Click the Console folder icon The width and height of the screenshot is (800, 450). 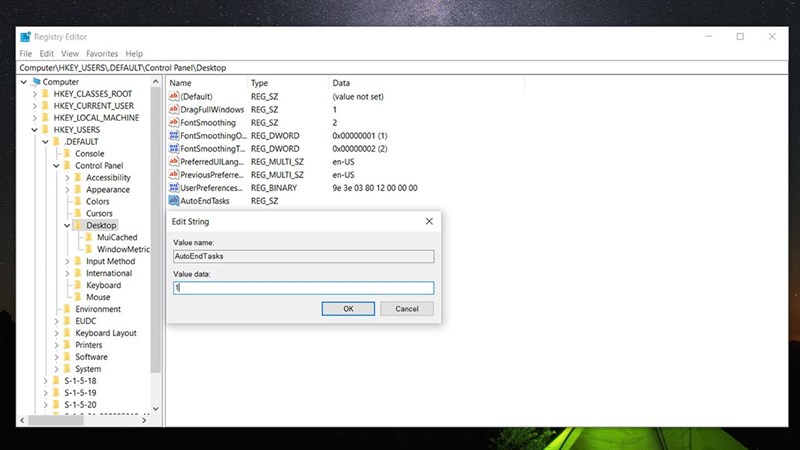[67, 153]
